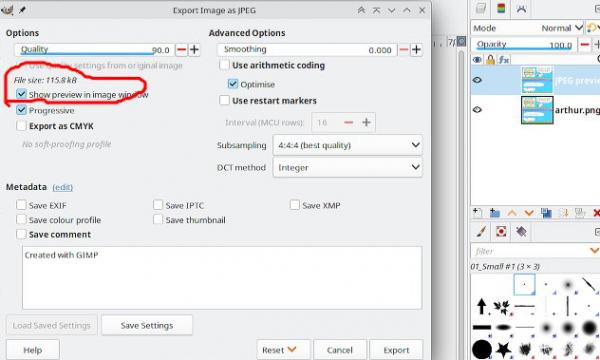The height and width of the screenshot is (360, 600).
Task: Expand the DCT method combo box
Action: [347, 167]
